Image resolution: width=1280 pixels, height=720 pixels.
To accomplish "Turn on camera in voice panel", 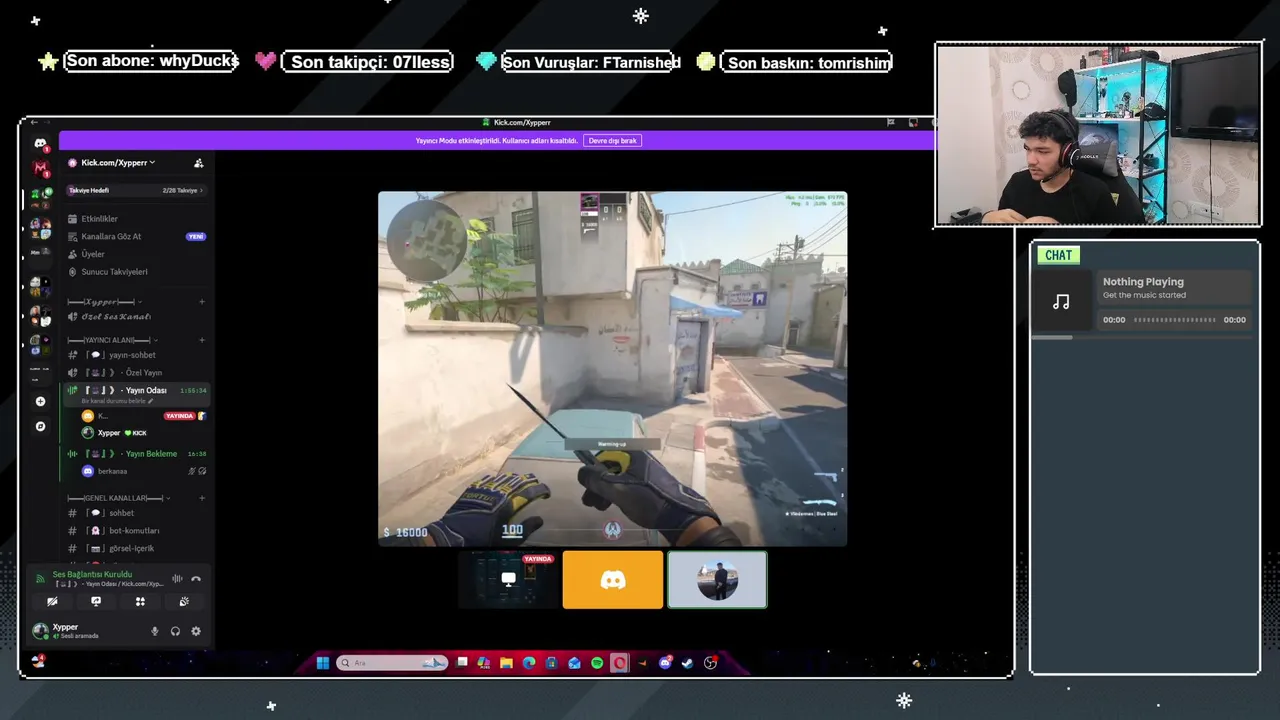I will pos(52,602).
